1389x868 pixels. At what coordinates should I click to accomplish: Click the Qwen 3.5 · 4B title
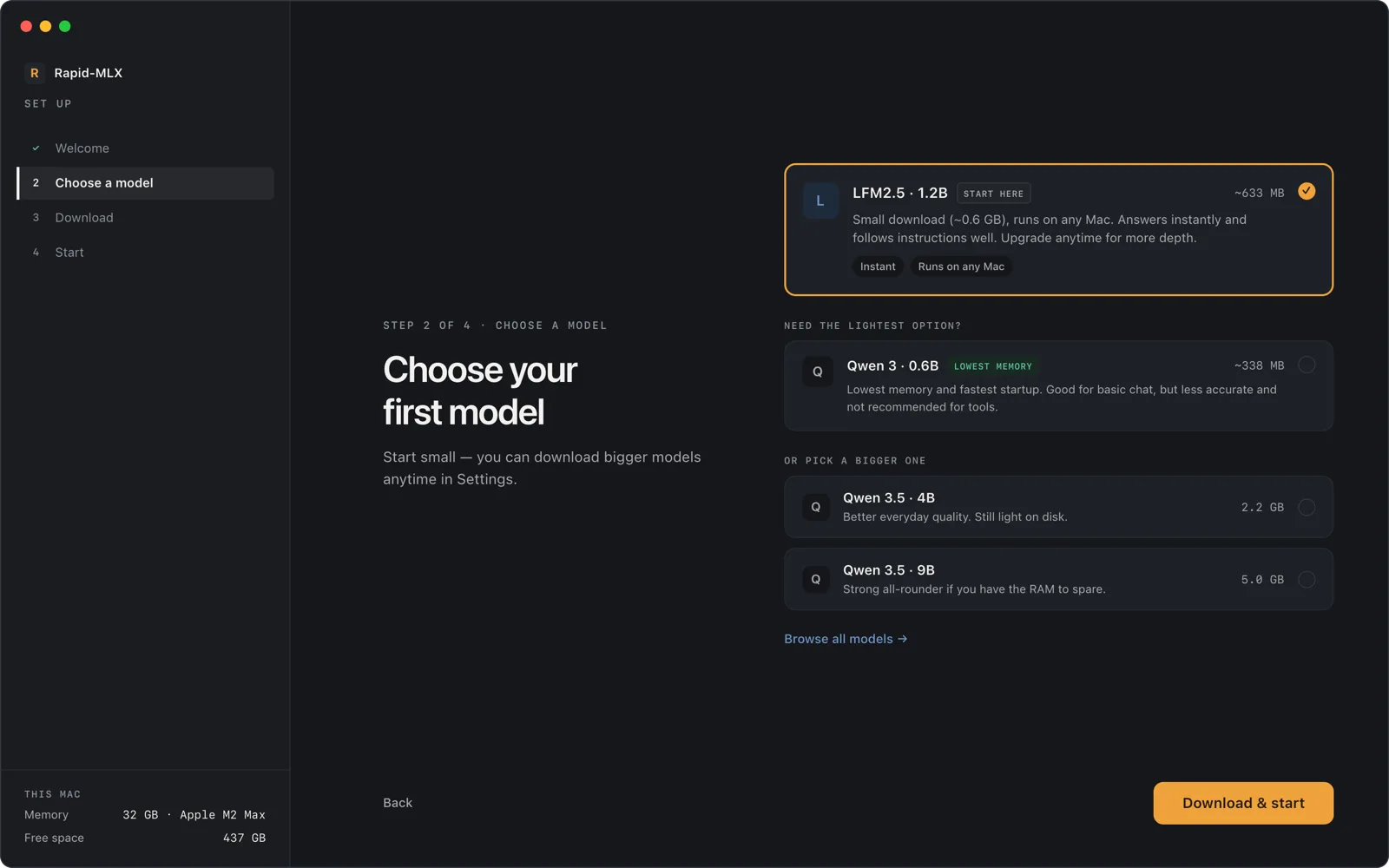pos(889,497)
